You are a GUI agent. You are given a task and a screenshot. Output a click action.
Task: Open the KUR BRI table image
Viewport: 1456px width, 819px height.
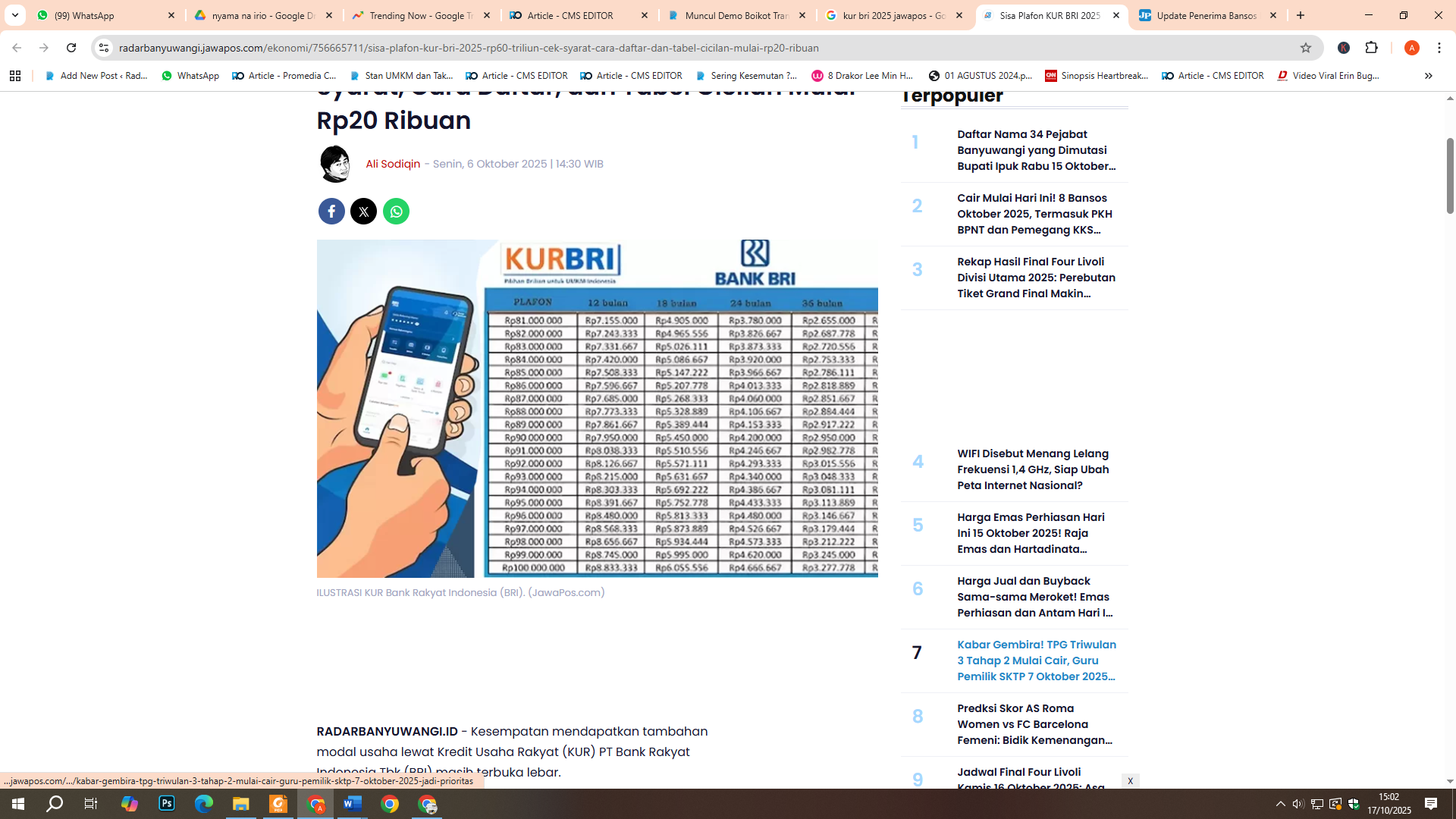click(597, 409)
